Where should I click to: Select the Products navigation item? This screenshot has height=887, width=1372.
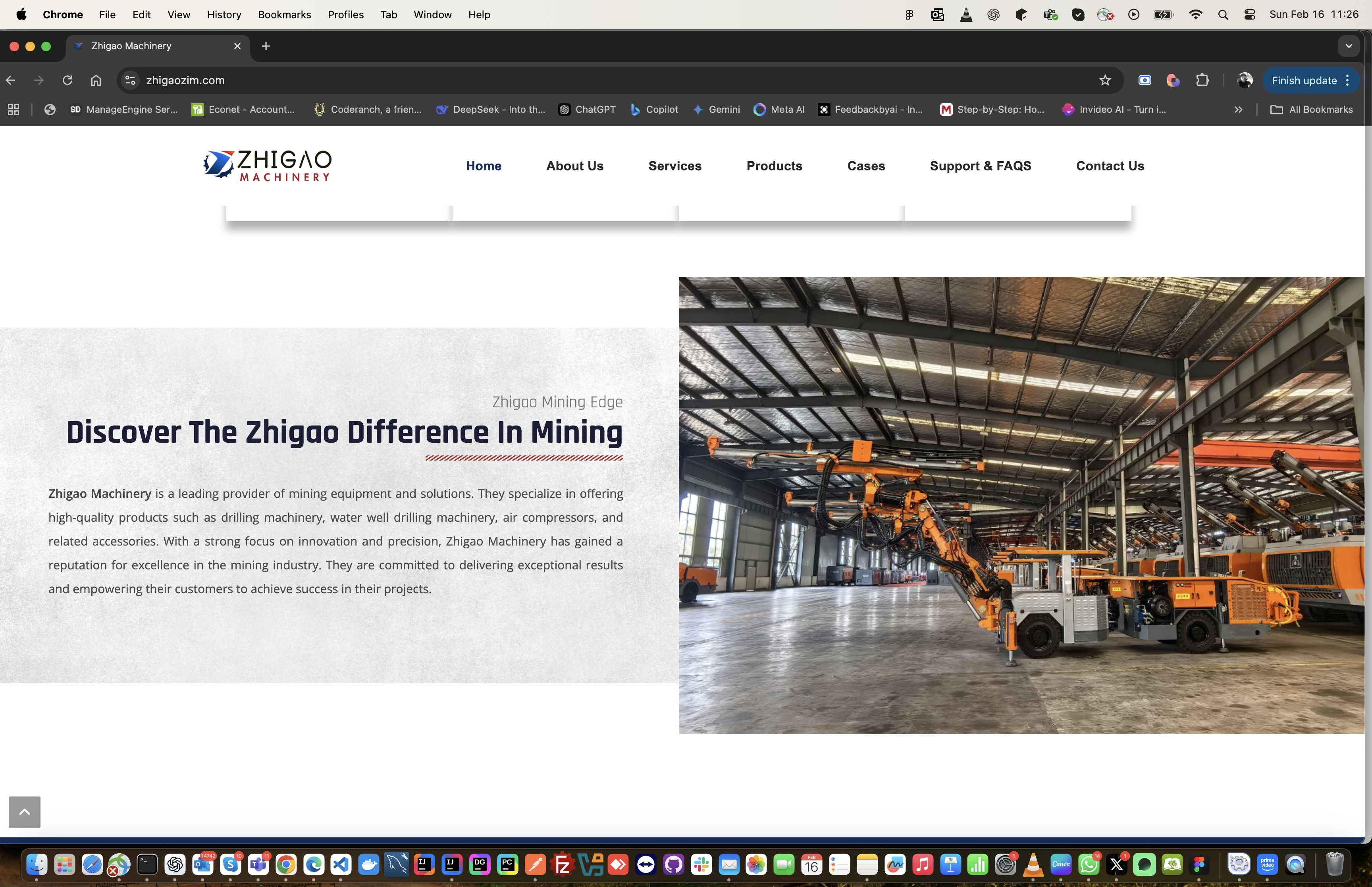[x=774, y=166]
